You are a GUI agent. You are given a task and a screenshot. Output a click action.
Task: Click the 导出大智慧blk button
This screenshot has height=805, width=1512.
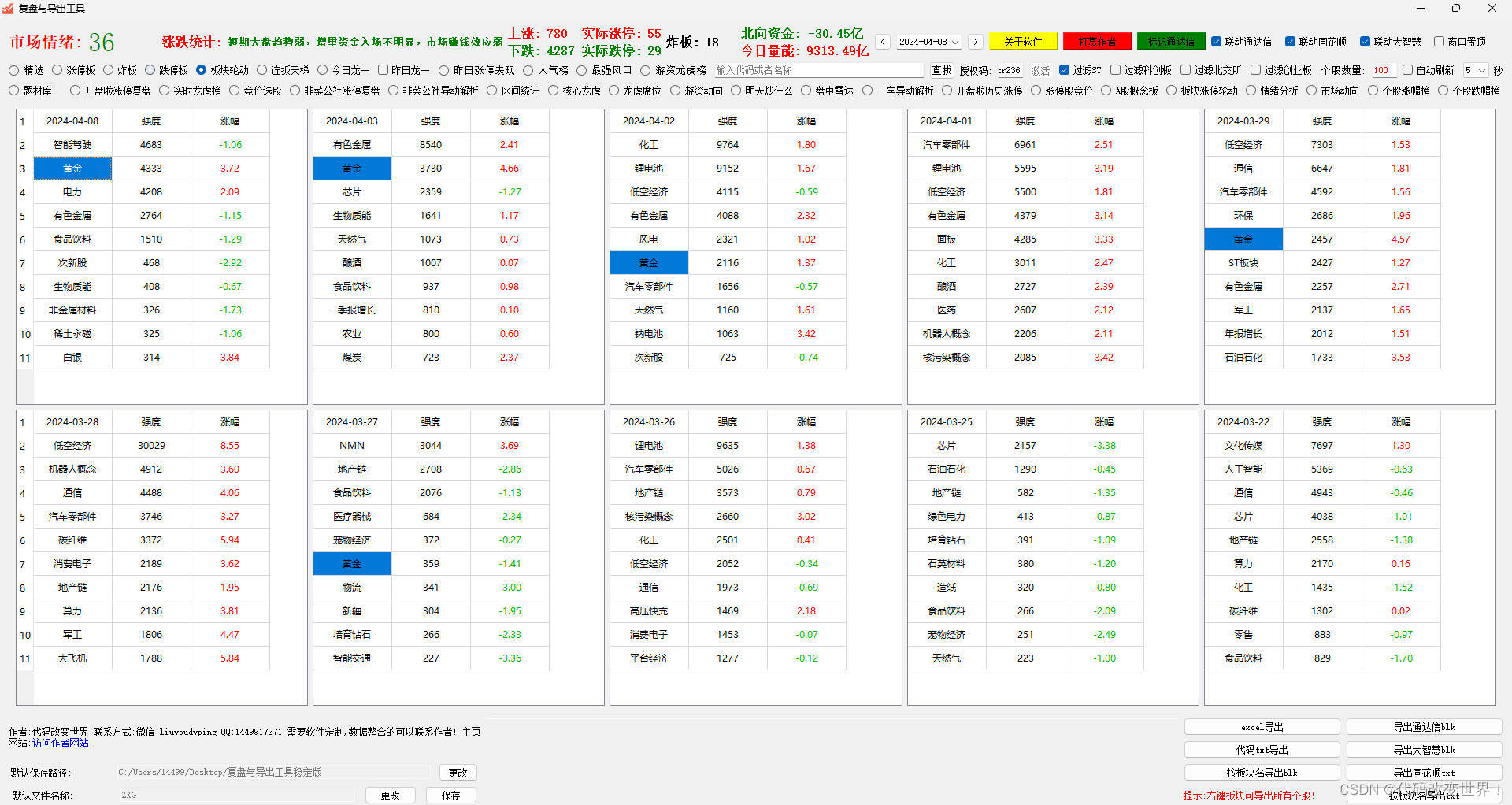coord(1424,750)
